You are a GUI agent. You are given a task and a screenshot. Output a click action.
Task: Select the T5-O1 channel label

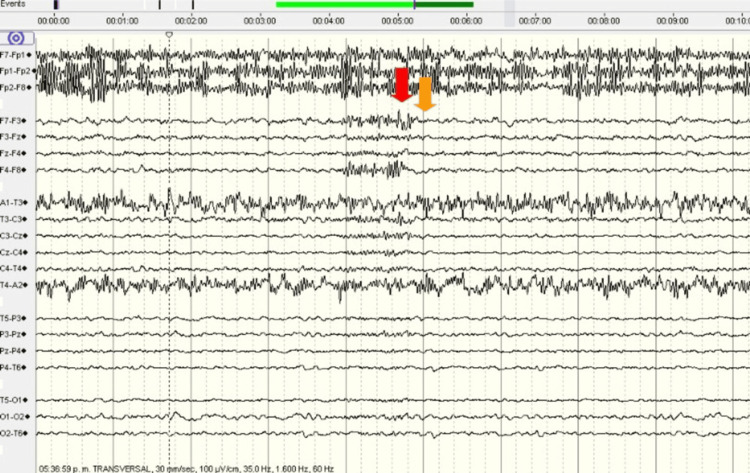click(x=11, y=400)
